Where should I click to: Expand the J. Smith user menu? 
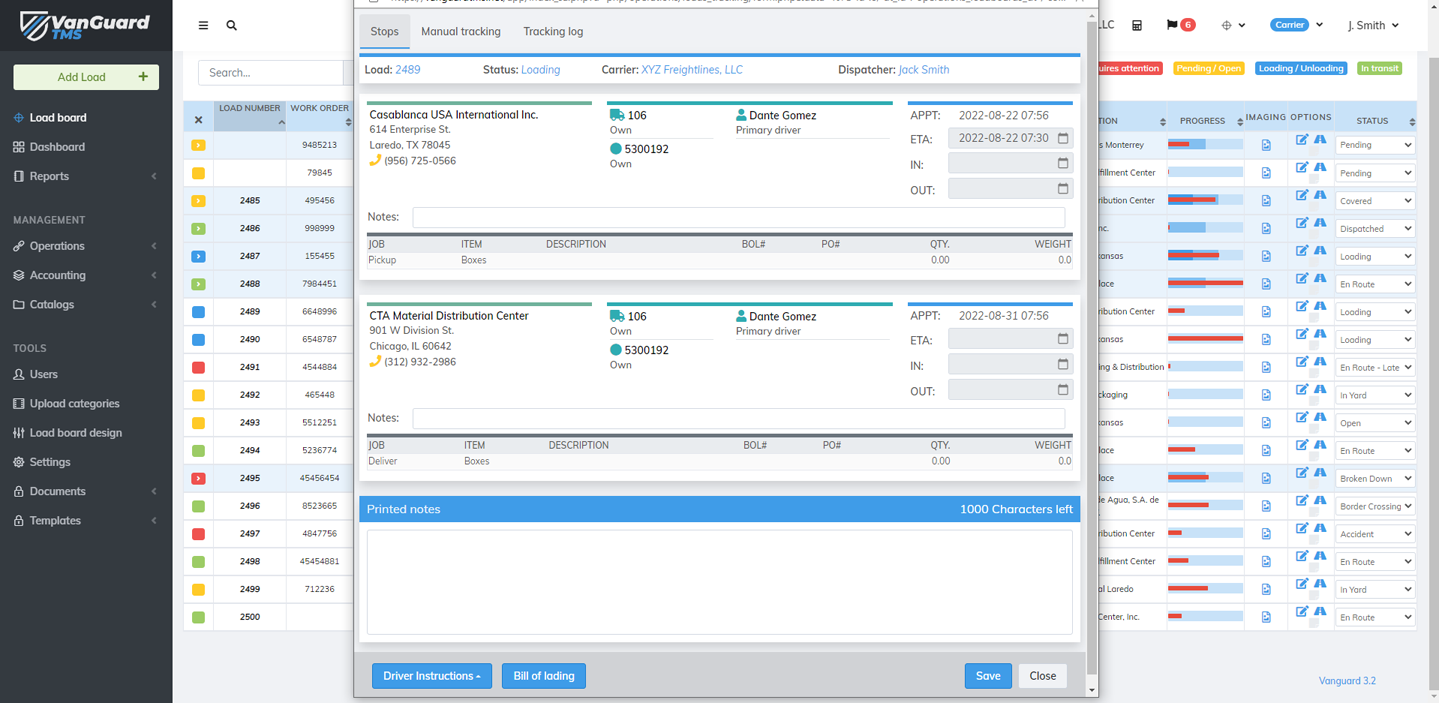click(1373, 25)
